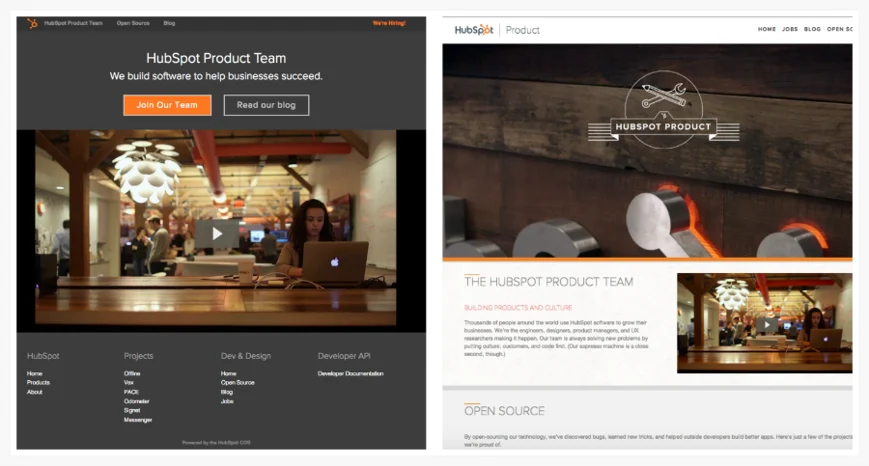The image size is (869, 466).
Task: Click the HubSpot sprocket logo icon
Action: pyautogui.click(x=33, y=23)
